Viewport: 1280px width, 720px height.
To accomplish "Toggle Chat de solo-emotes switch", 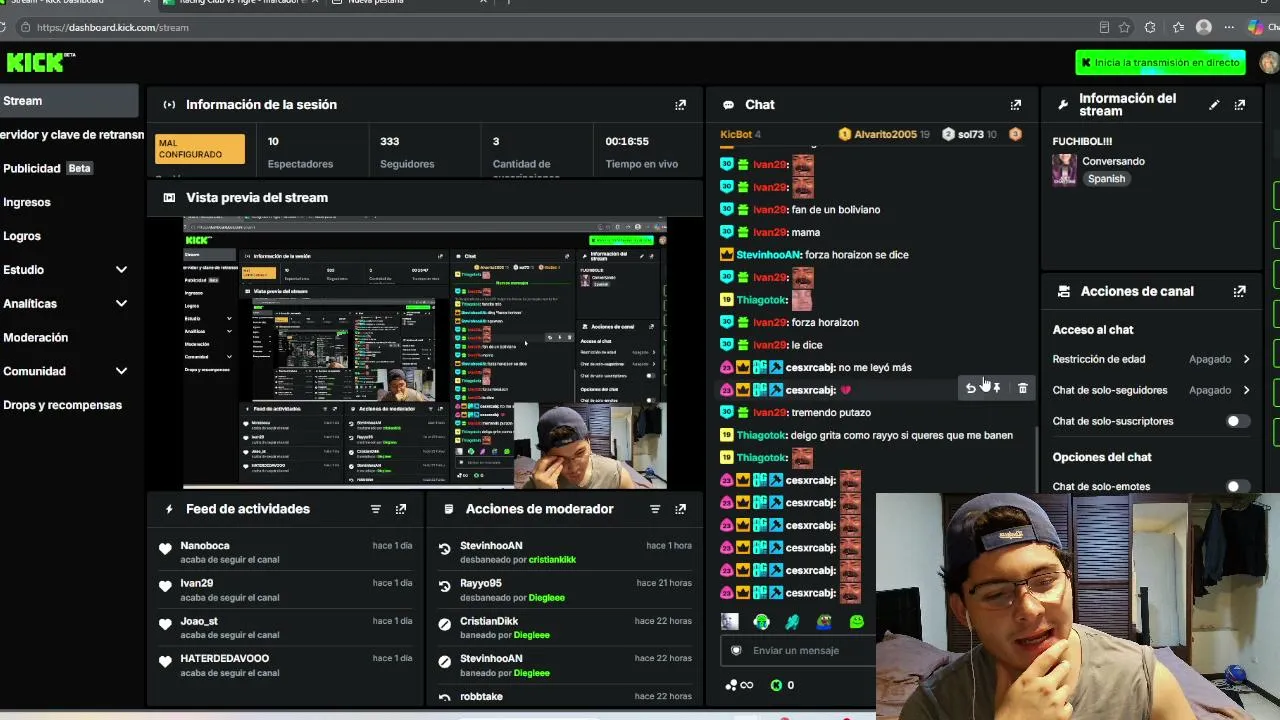I will pyautogui.click(x=1238, y=487).
